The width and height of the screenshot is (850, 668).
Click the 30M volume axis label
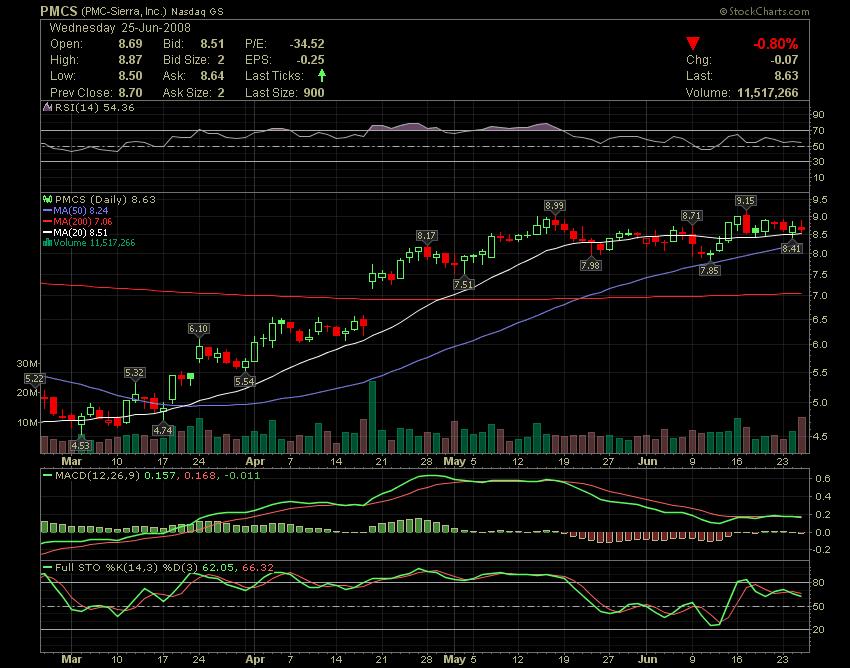coord(27,363)
